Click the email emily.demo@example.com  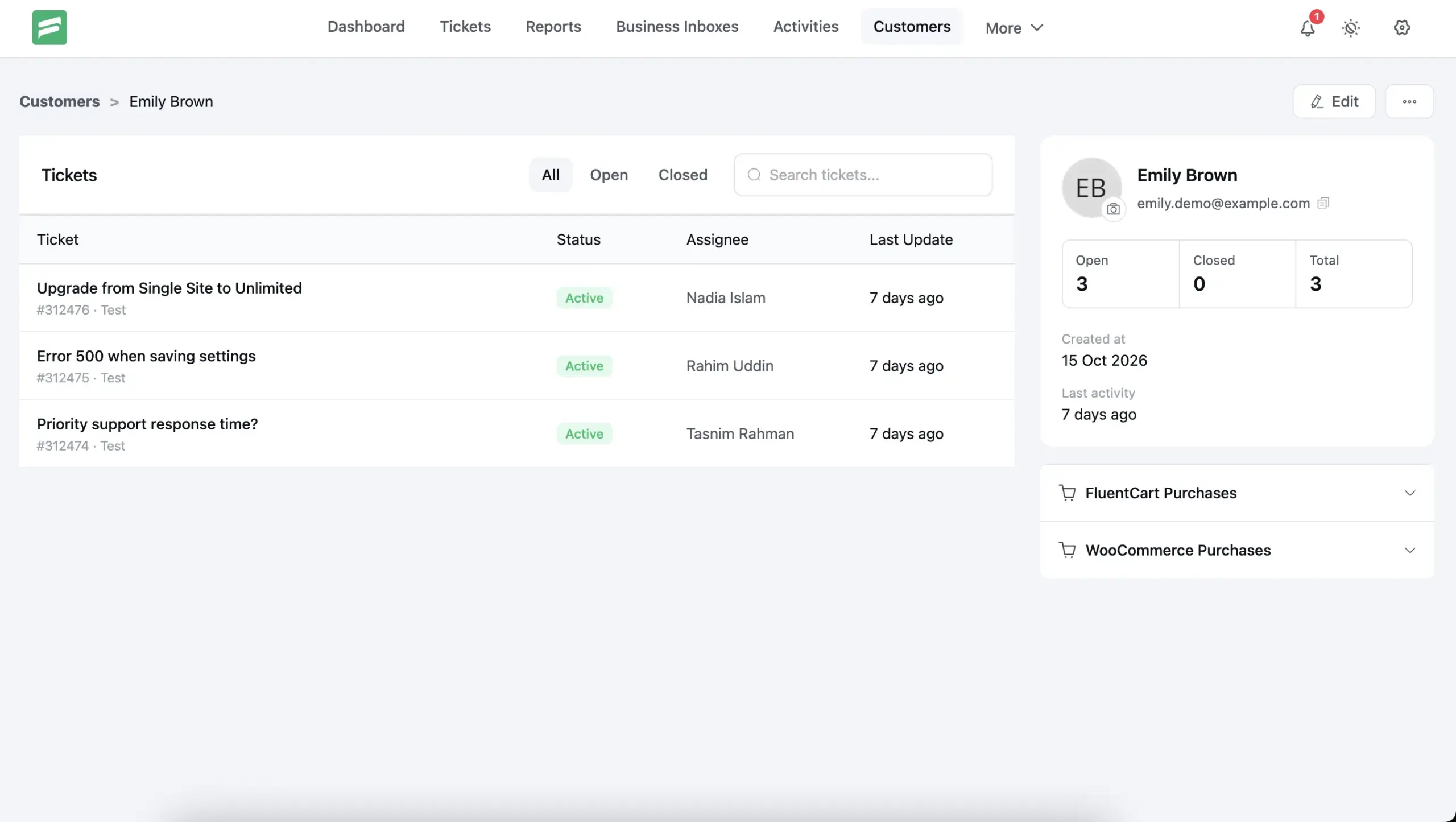1223,203
